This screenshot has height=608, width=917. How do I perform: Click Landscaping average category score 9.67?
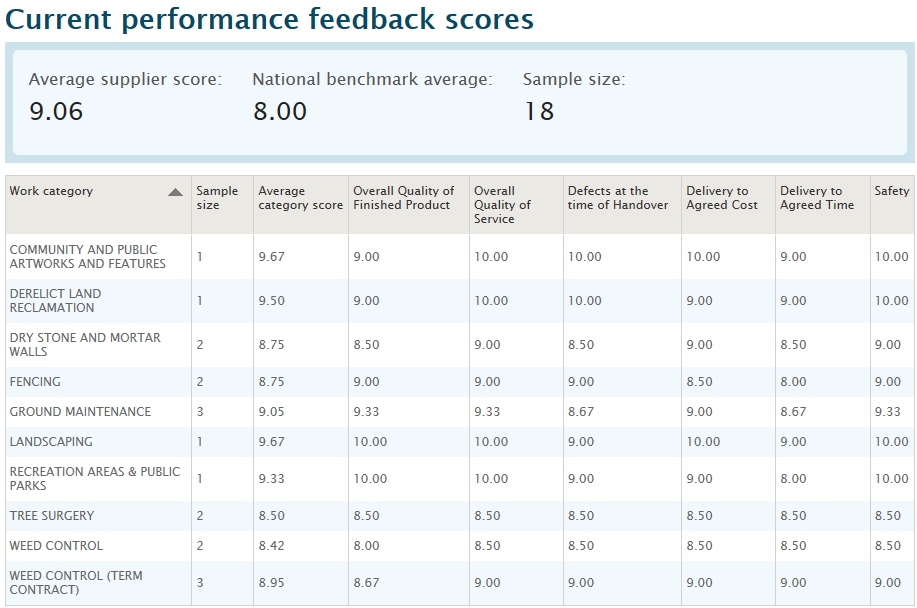[271, 441]
